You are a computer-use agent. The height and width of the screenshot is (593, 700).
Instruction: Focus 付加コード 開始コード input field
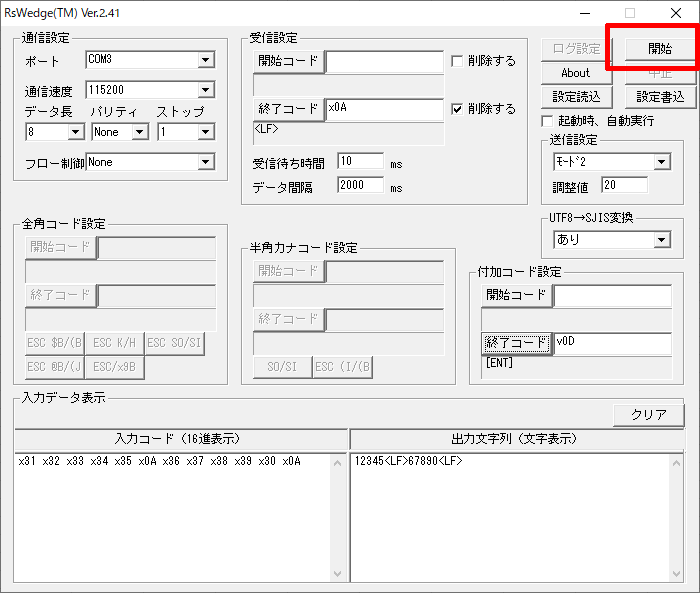click(x=613, y=296)
